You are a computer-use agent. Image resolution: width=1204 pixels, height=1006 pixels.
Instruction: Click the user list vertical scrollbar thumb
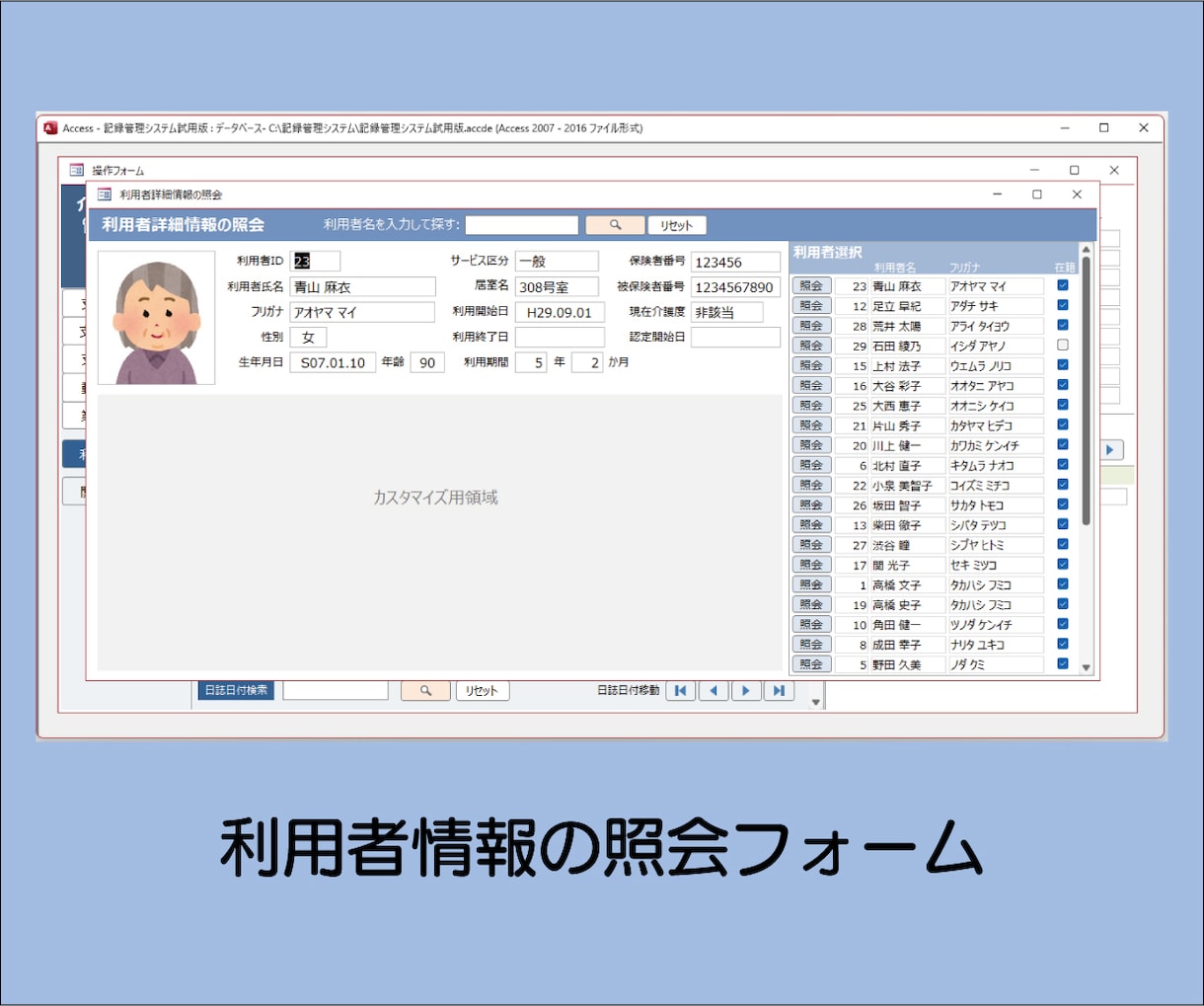(x=1087, y=390)
